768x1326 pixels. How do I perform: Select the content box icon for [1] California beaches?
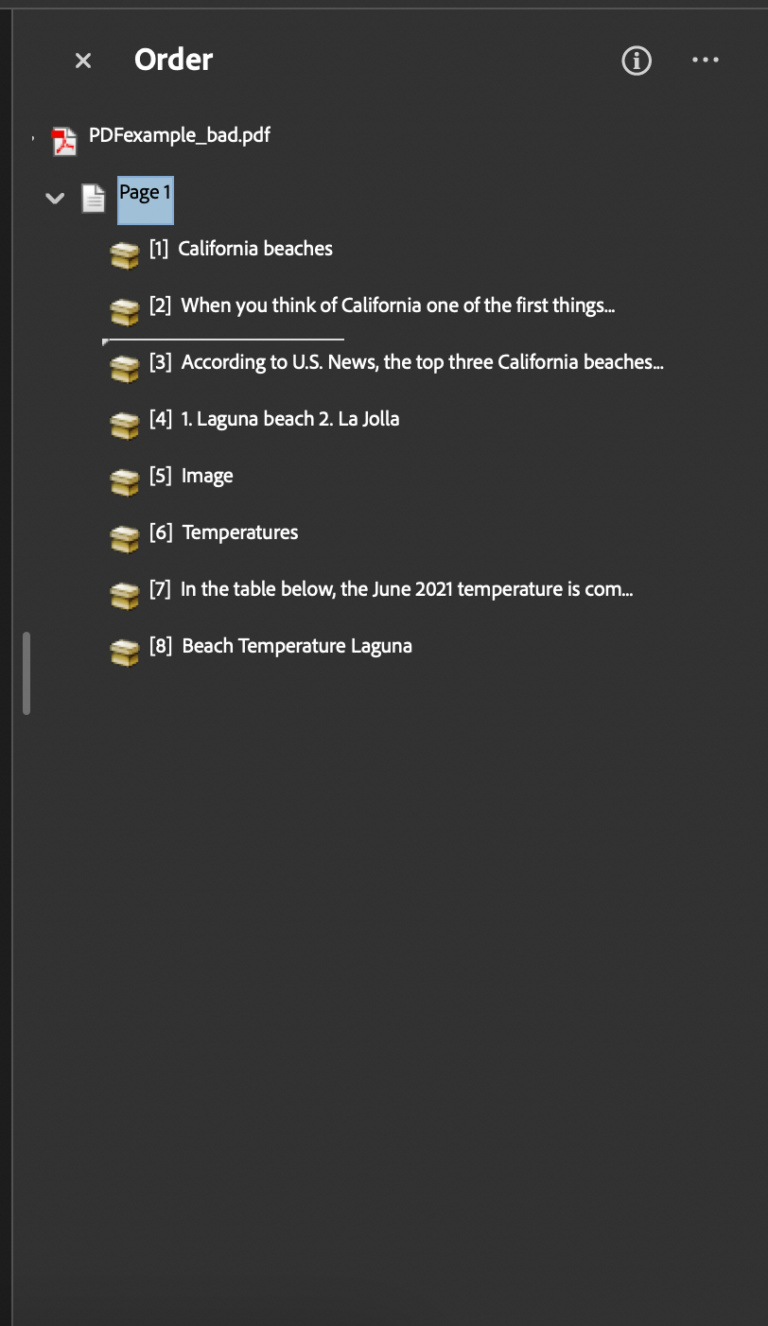pos(124,254)
